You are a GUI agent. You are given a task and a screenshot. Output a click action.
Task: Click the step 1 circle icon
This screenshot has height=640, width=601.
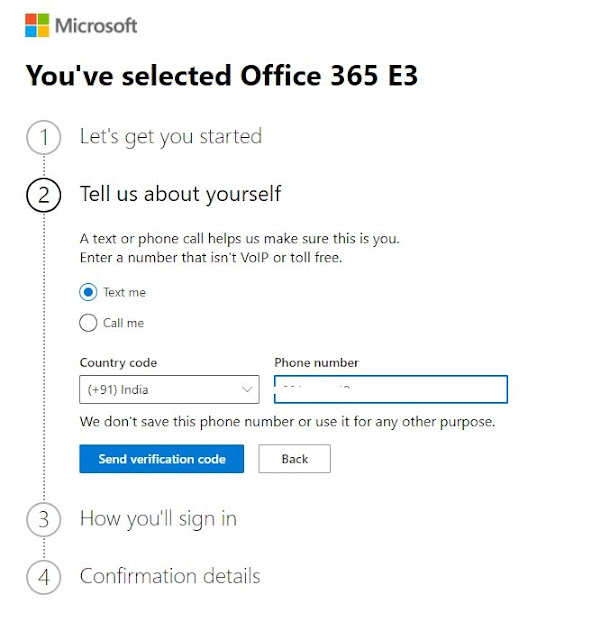[43, 138]
